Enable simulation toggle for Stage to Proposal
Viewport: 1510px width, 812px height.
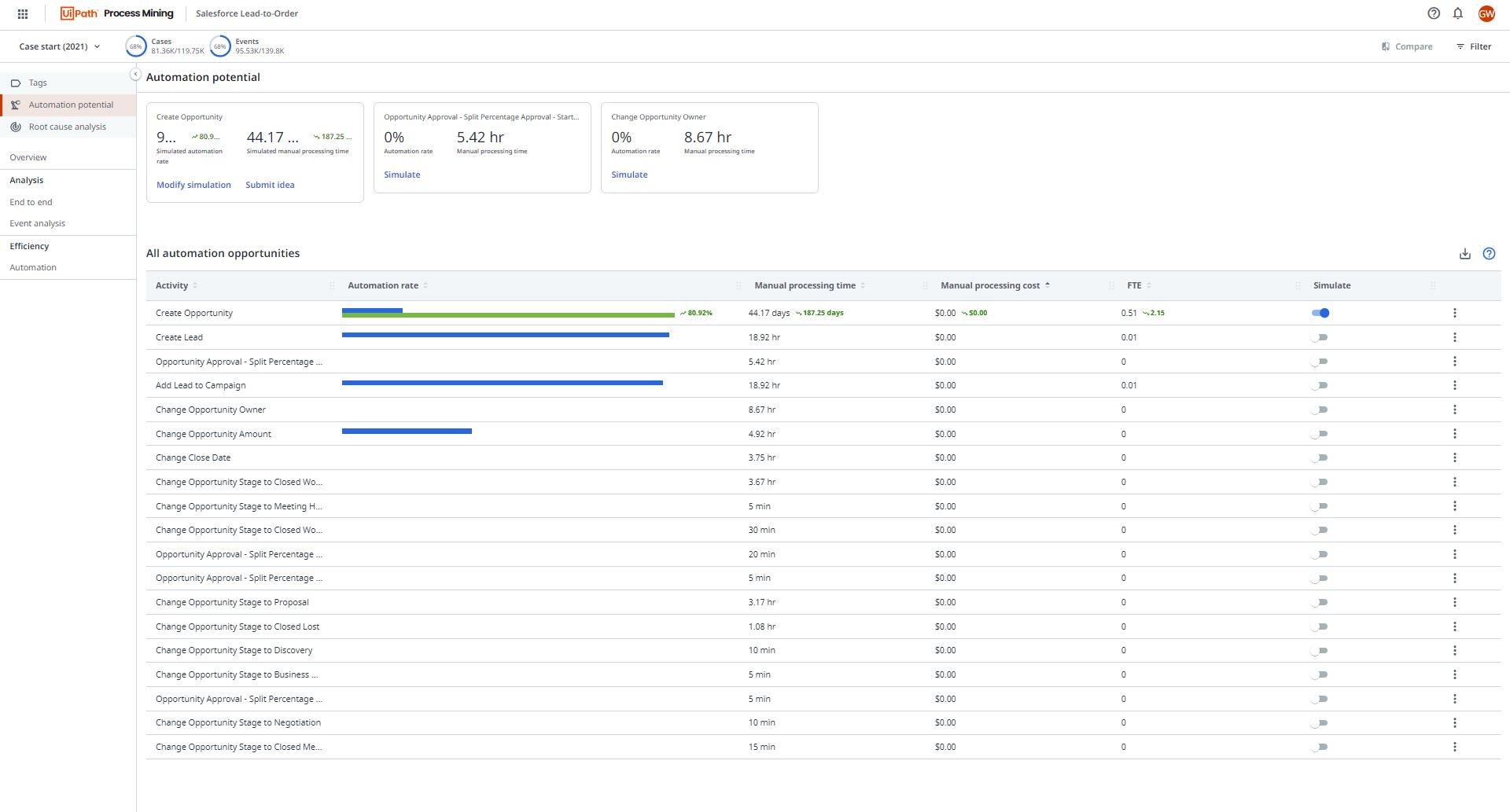(1320, 602)
